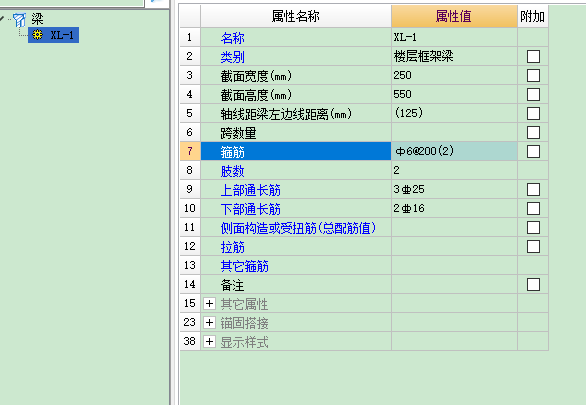Viewport: 586px width, 405px height.
Task: Toggle the 截面高度 row checkbox
Action: pos(533,95)
